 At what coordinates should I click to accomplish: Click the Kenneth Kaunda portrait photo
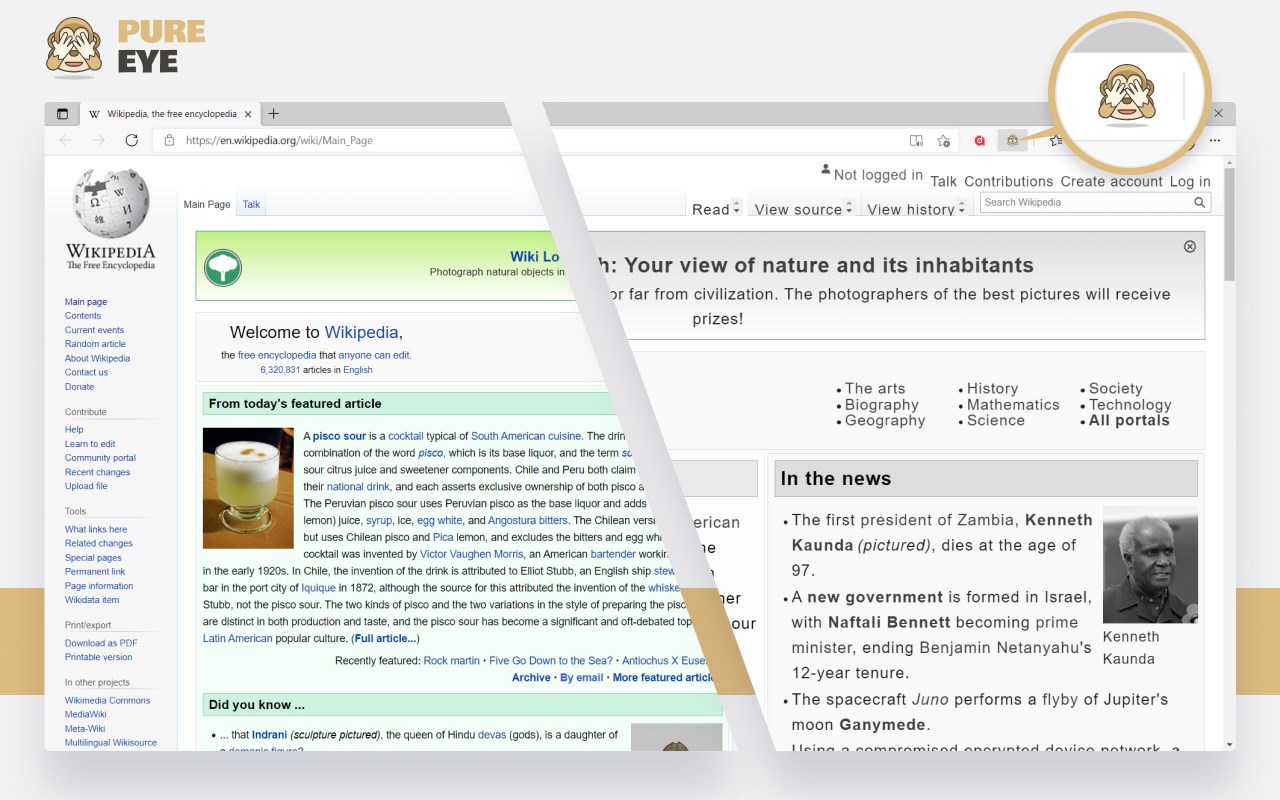pos(1150,565)
